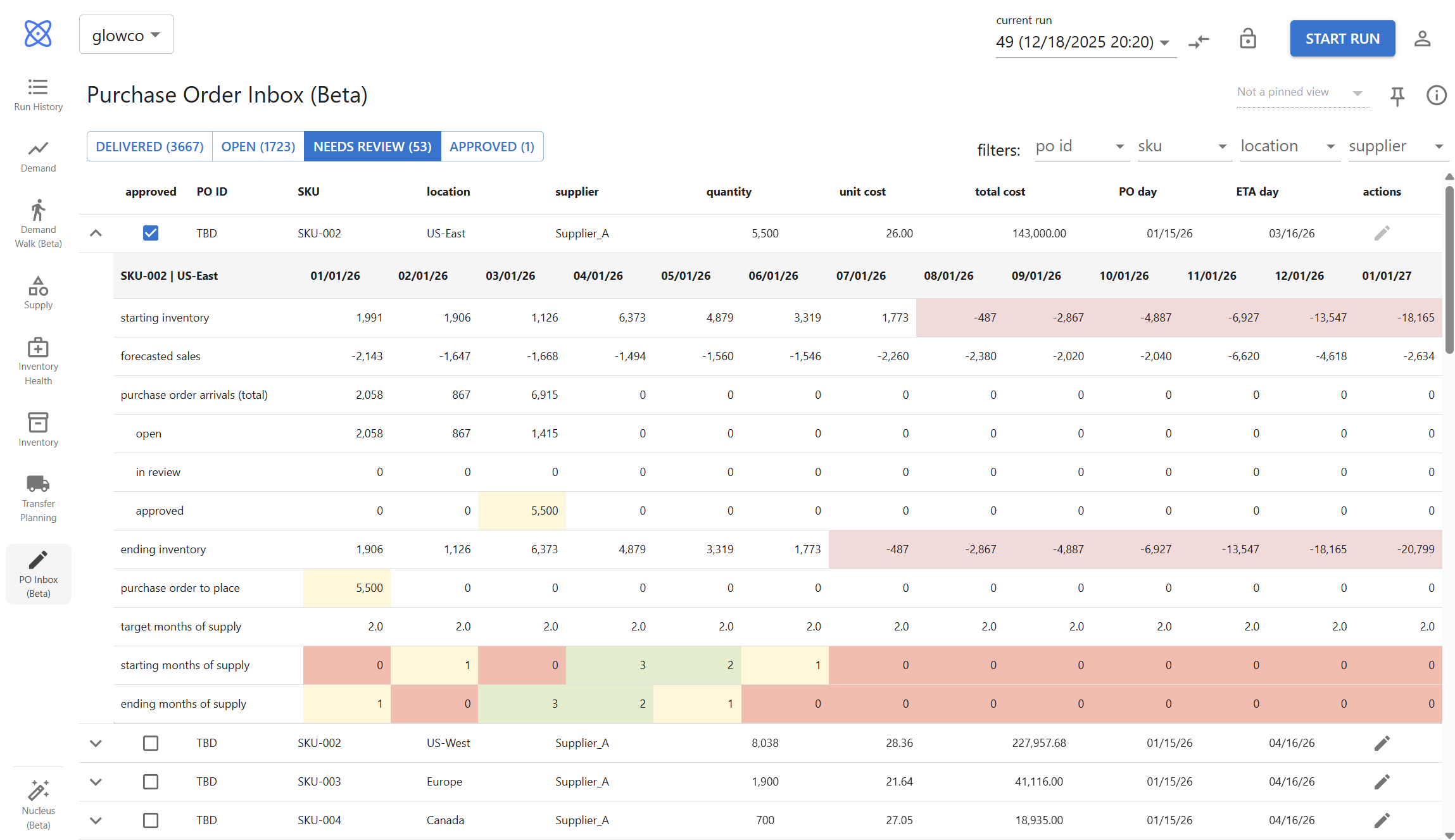Click the 143,000.00 total cost value

pos(1039,234)
